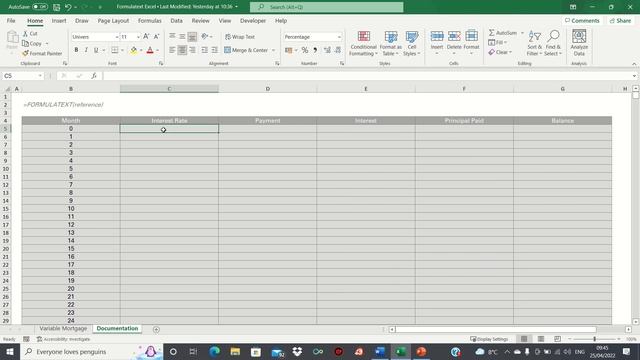Open the Fill dropdown
This screenshot has height=360, width=640.
[x=498, y=42]
